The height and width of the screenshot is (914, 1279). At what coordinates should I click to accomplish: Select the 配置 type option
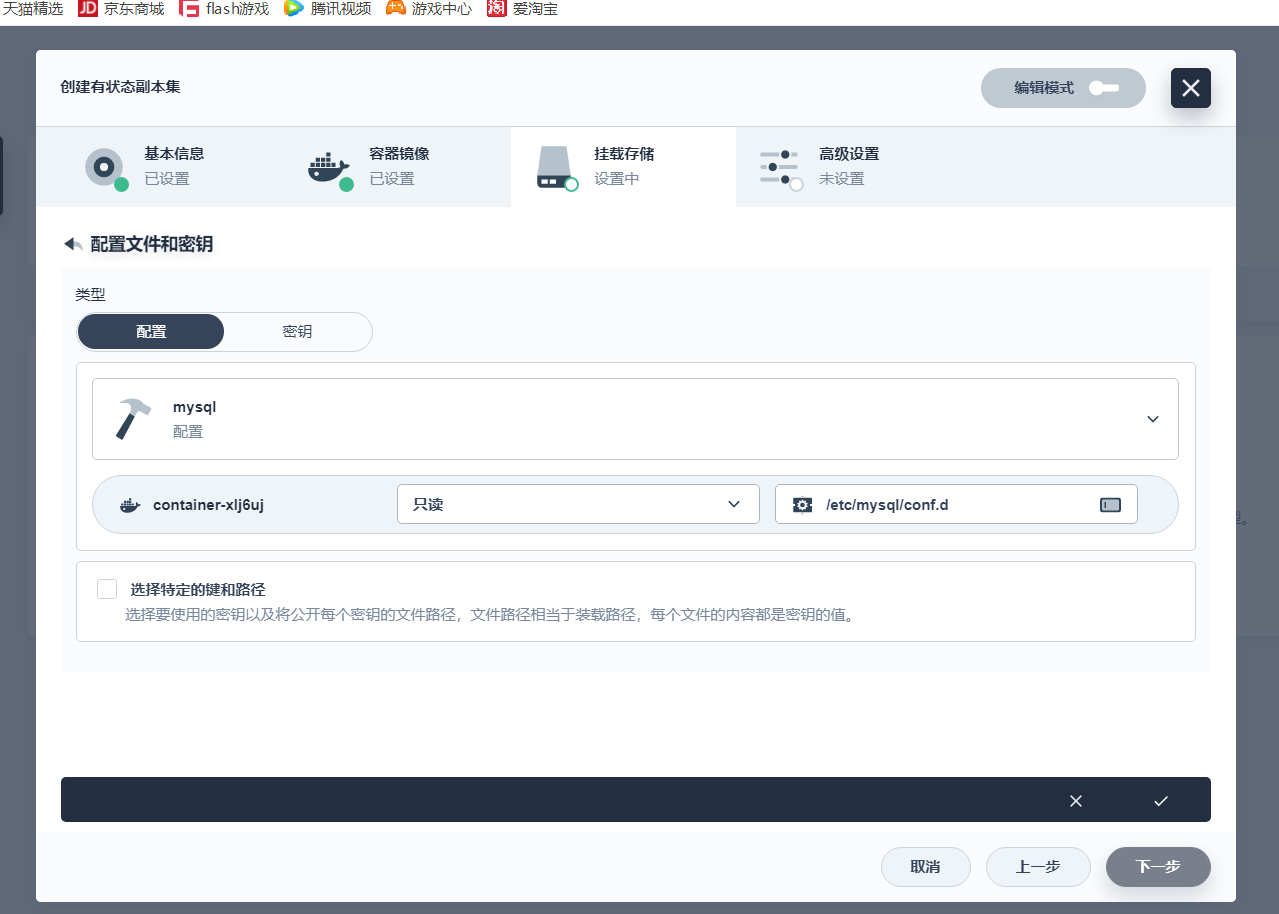[x=151, y=332]
